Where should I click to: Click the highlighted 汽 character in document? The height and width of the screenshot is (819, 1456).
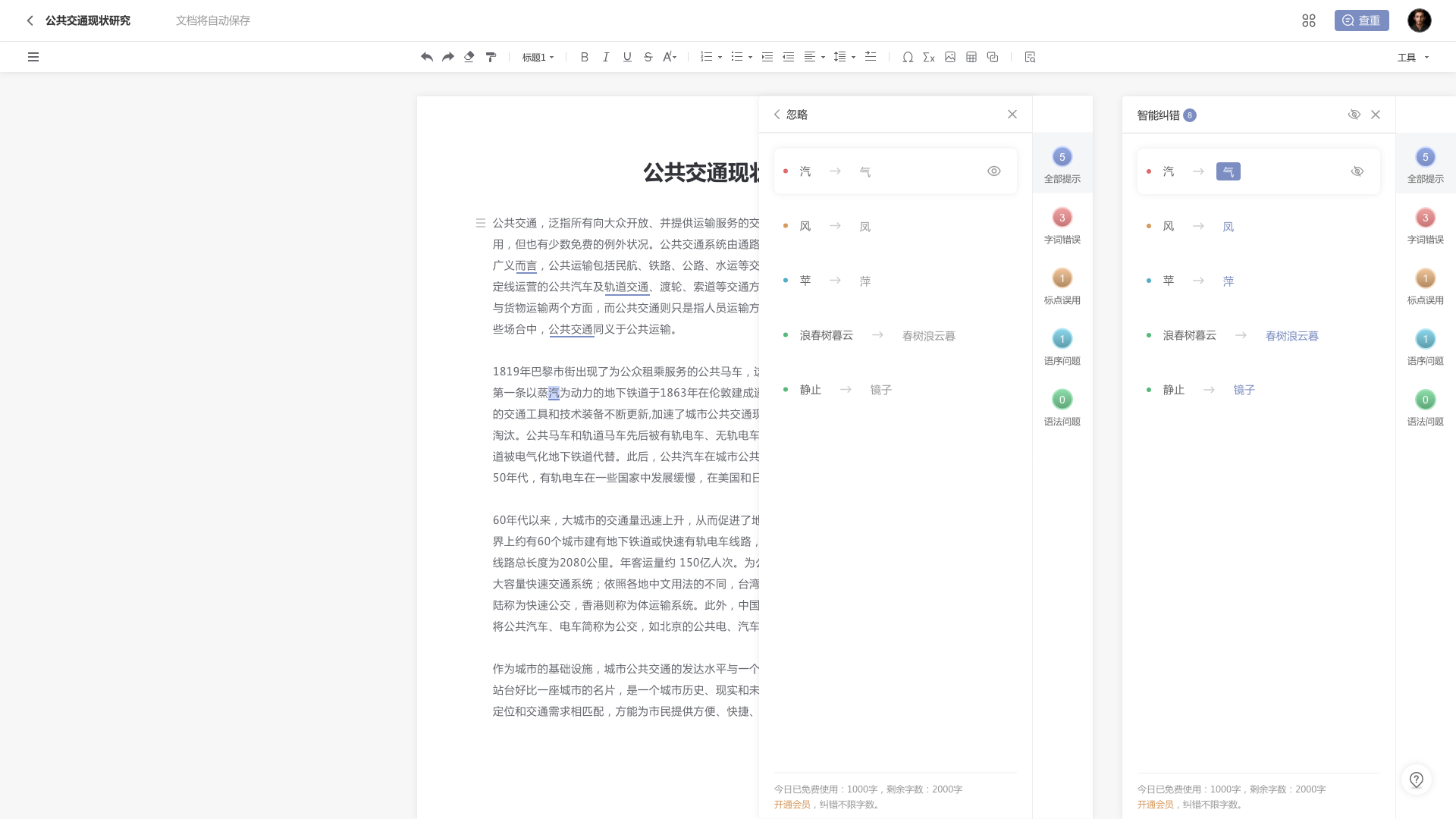(554, 393)
